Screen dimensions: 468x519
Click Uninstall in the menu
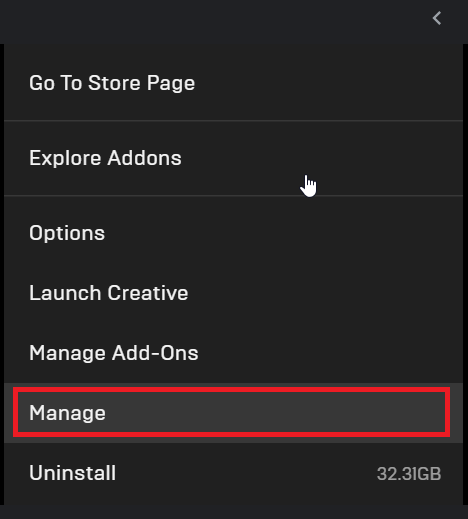[x=233, y=473]
